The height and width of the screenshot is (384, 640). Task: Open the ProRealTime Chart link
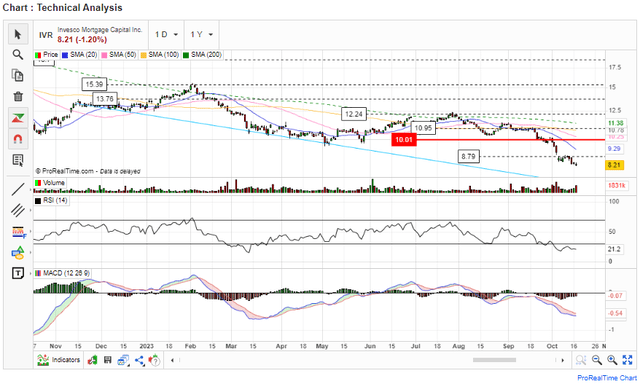click(607, 378)
